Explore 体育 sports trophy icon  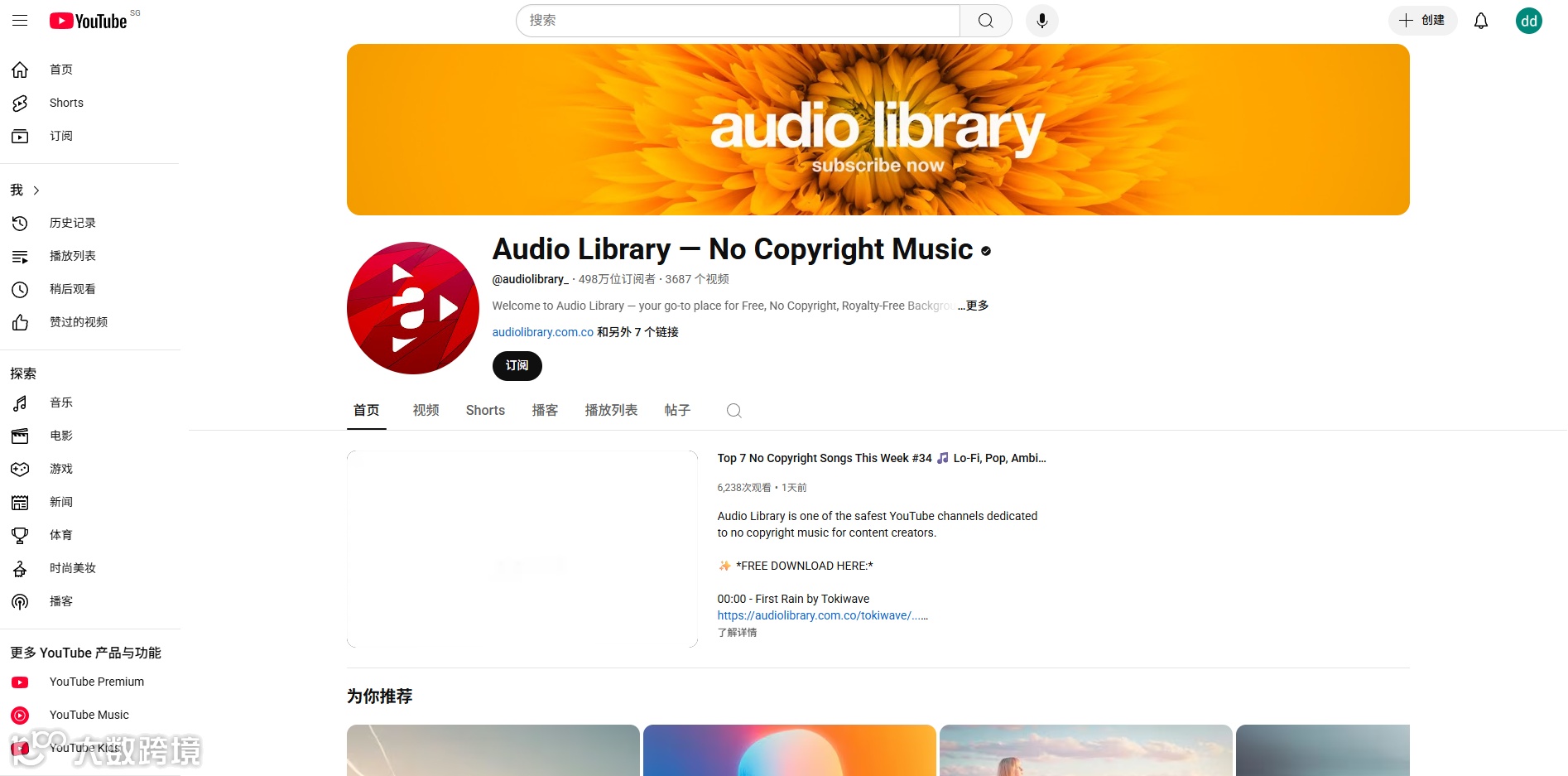pyautogui.click(x=20, y=535)
